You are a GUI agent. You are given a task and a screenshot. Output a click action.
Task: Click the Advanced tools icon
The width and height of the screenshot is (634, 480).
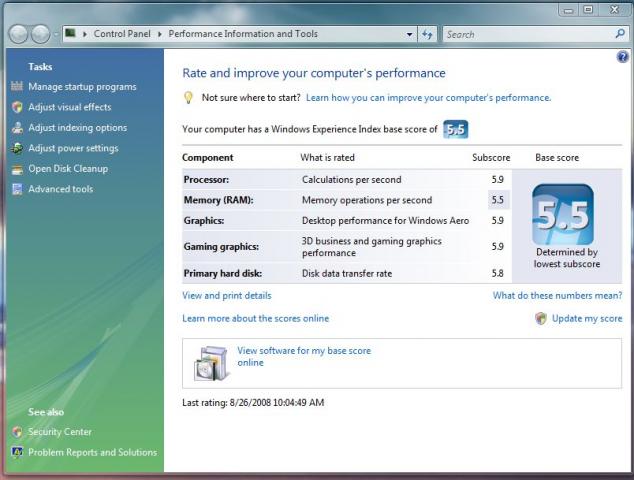[x=17, y=189]
